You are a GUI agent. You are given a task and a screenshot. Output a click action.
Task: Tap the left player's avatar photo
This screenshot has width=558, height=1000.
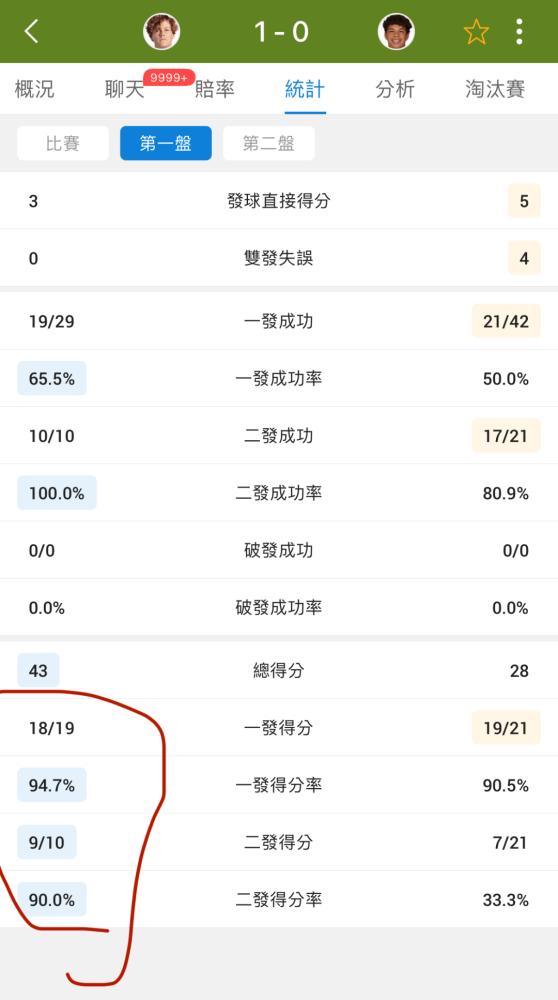point(161,31)
